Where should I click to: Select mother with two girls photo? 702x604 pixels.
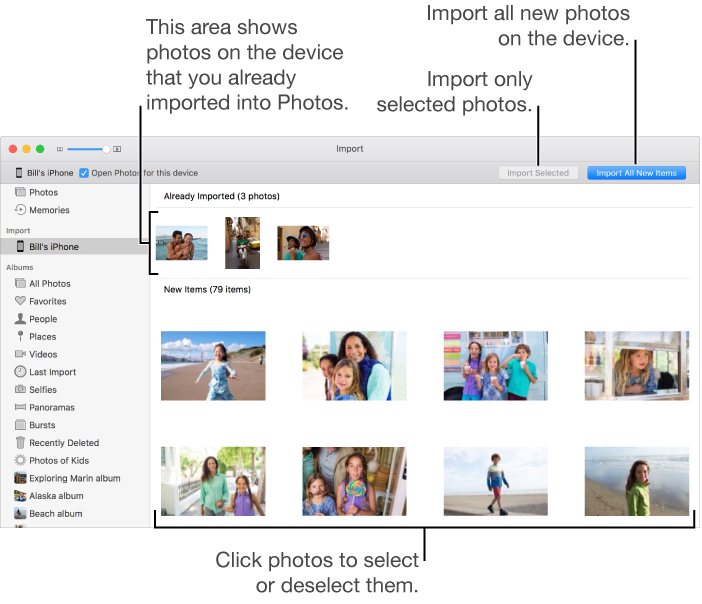(x=354, y=366)
